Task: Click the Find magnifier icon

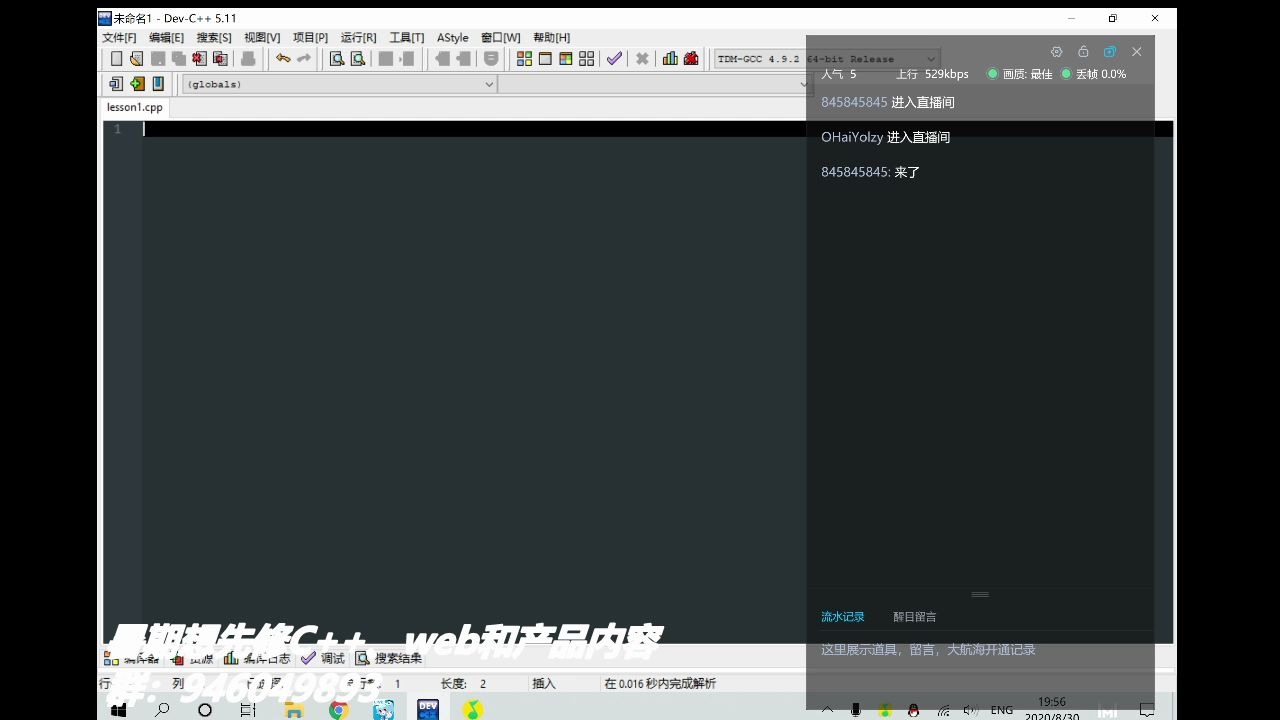Action: pos(337,59)
